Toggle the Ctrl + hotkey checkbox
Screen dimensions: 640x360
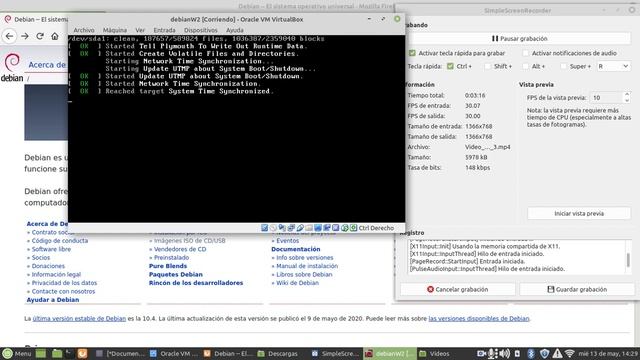point(450,66)
